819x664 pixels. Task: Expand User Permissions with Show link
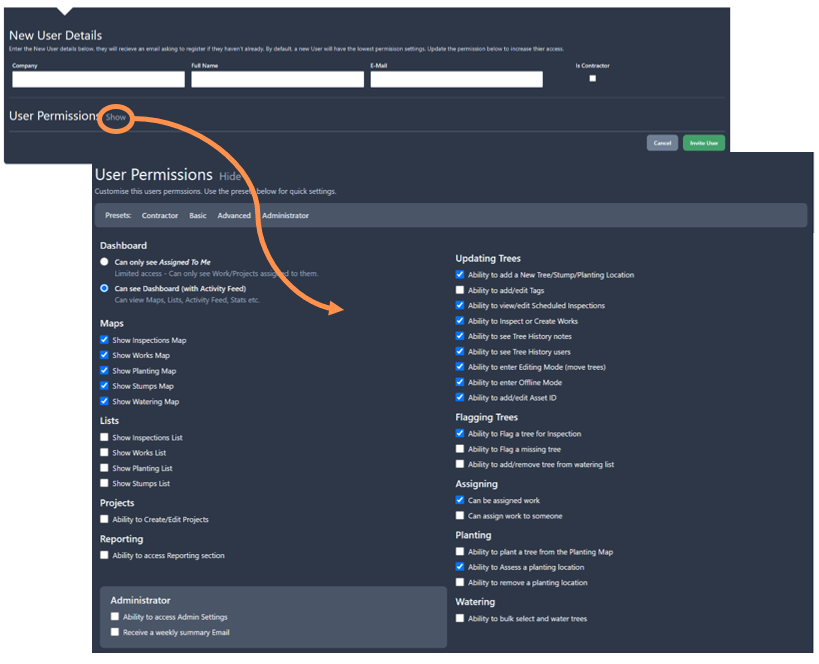[116, 117]
